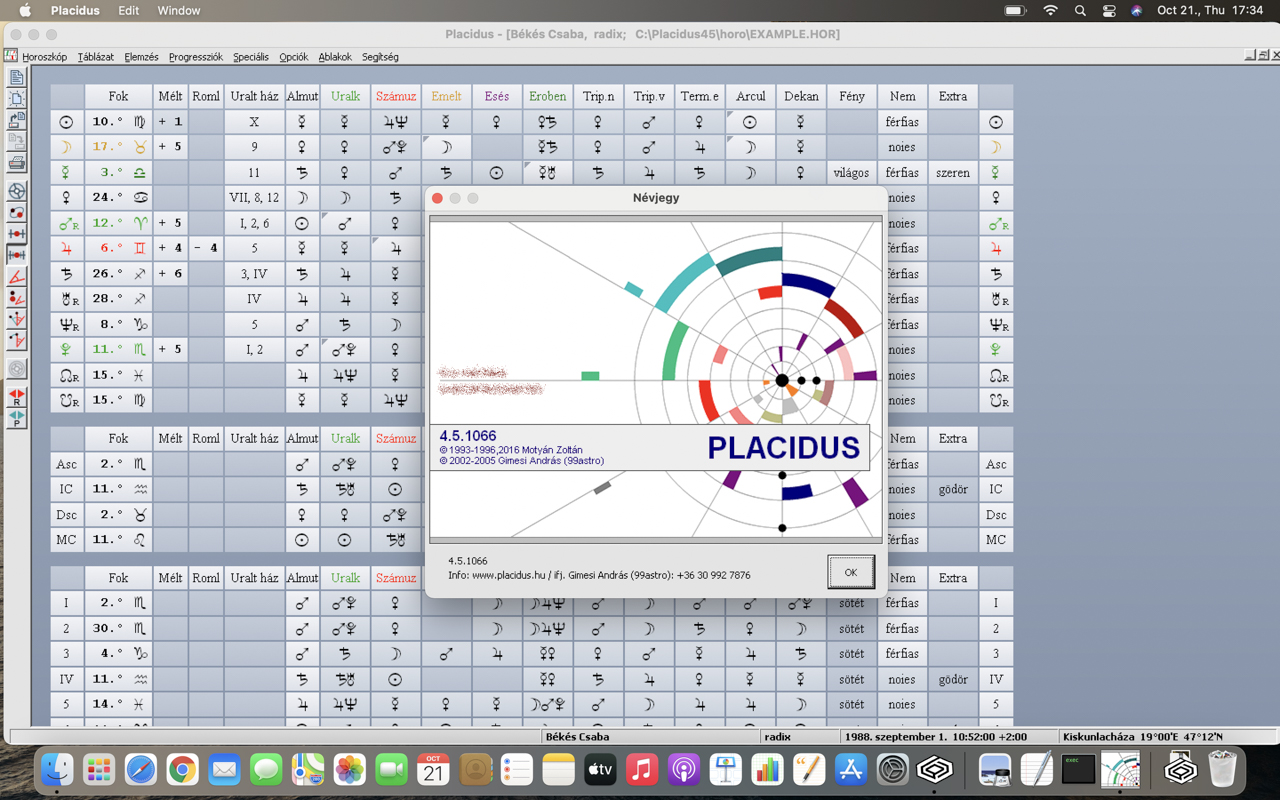
Task: Click the Esés column header
Action: pyautogui.click(x=497, y=96)
